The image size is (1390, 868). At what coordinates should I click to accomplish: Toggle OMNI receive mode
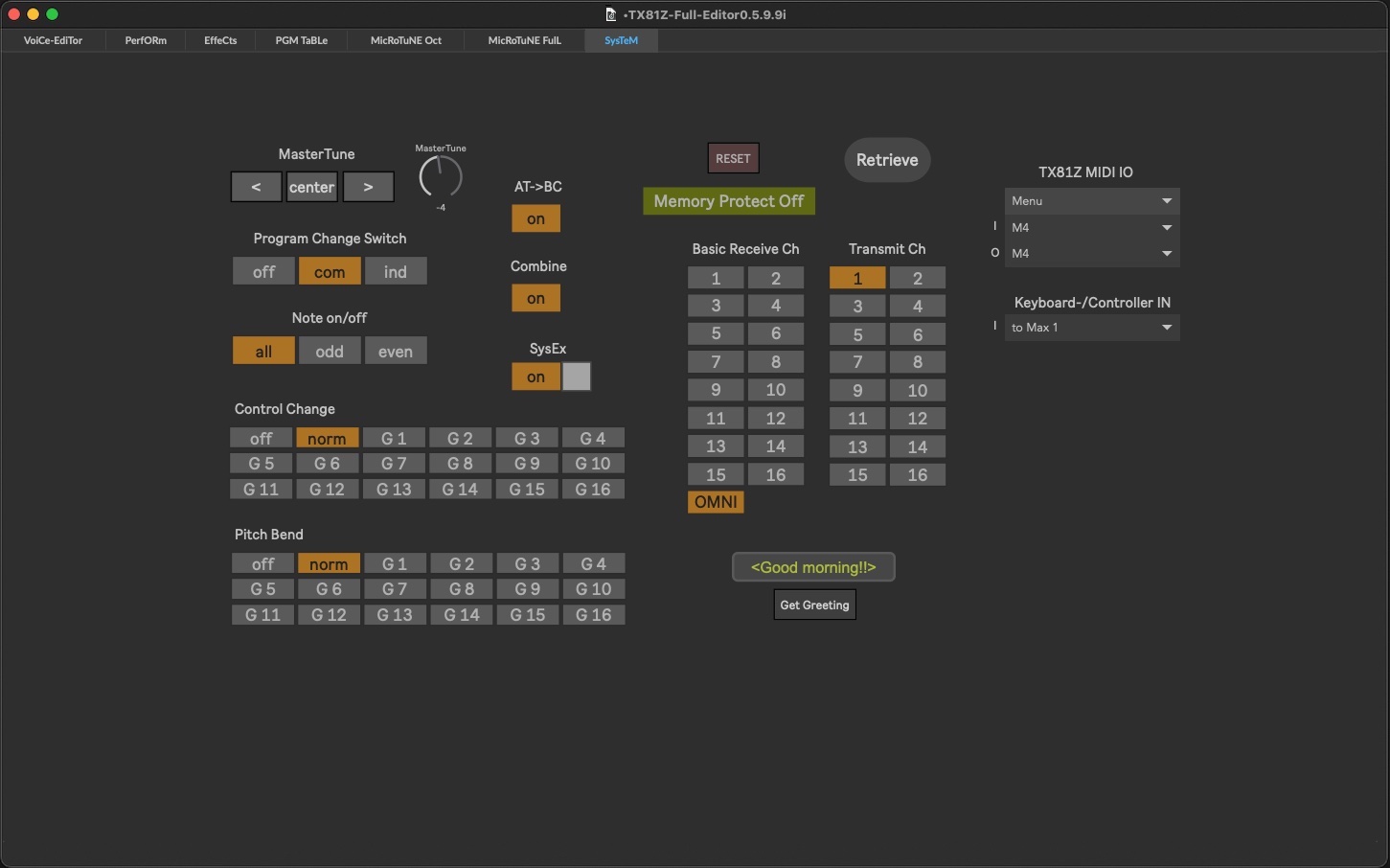coord(716,502)
